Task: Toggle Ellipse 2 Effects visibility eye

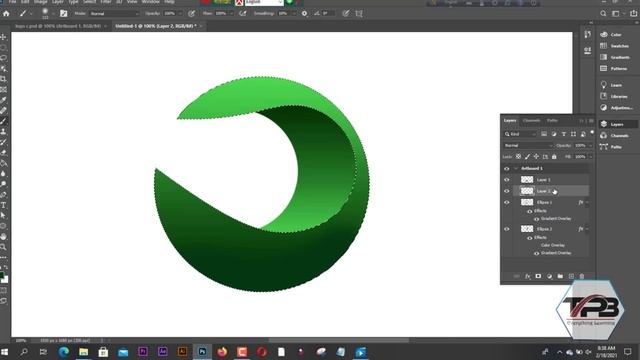Action: tap(530, 238)
